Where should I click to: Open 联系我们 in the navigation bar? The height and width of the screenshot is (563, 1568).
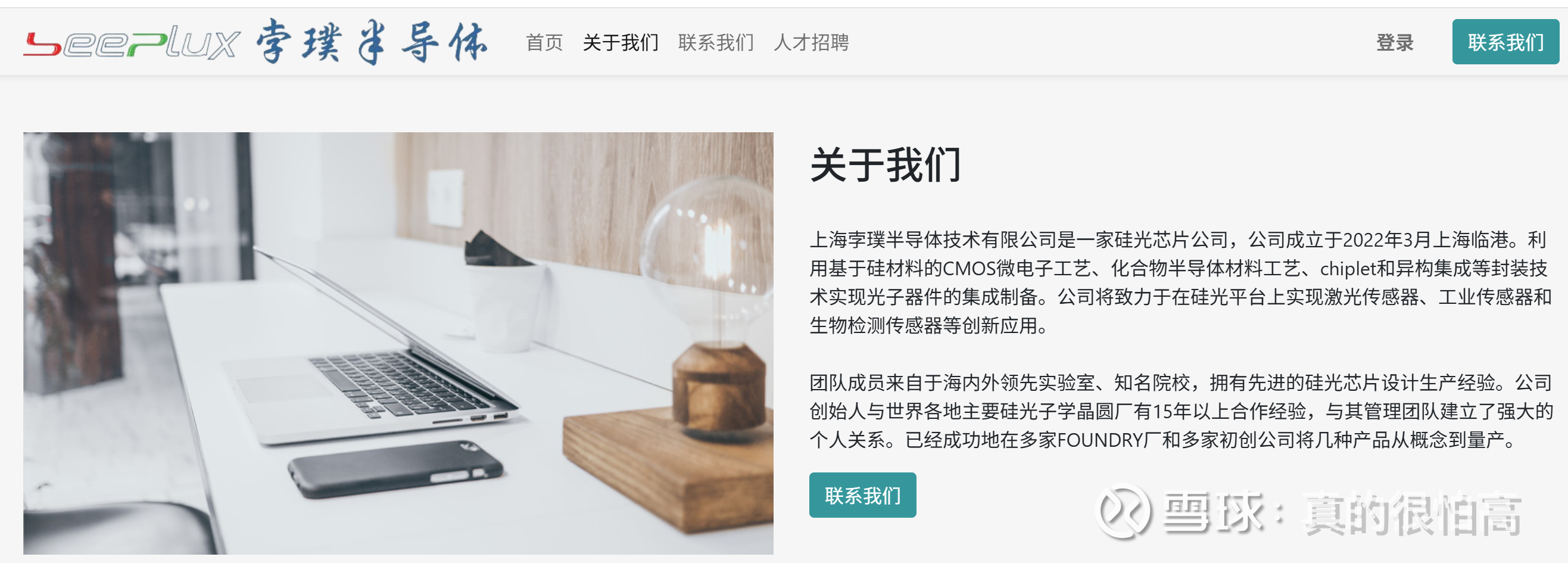click(716, 43)
